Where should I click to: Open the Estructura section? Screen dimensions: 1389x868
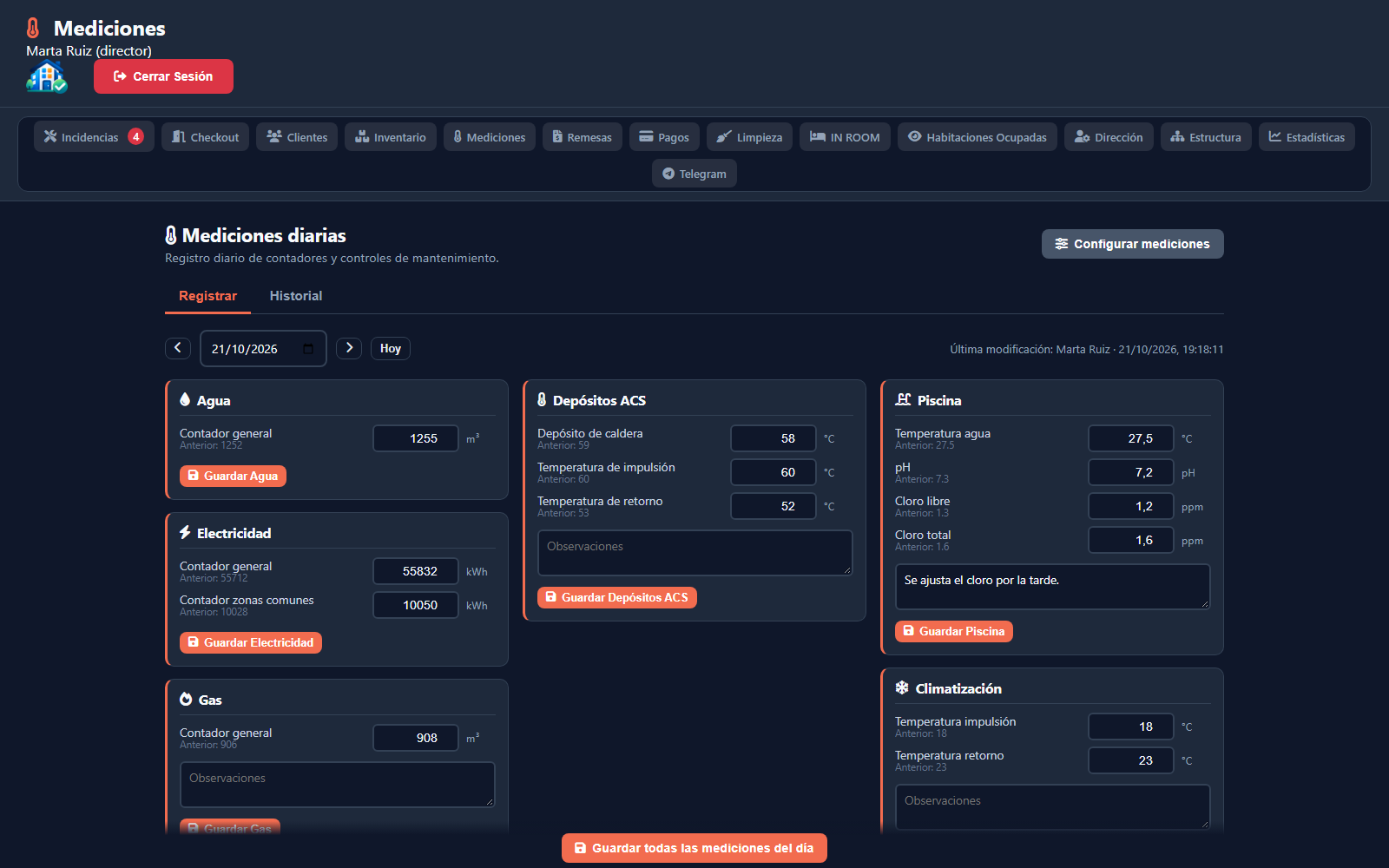click(x=1206, y=137)
